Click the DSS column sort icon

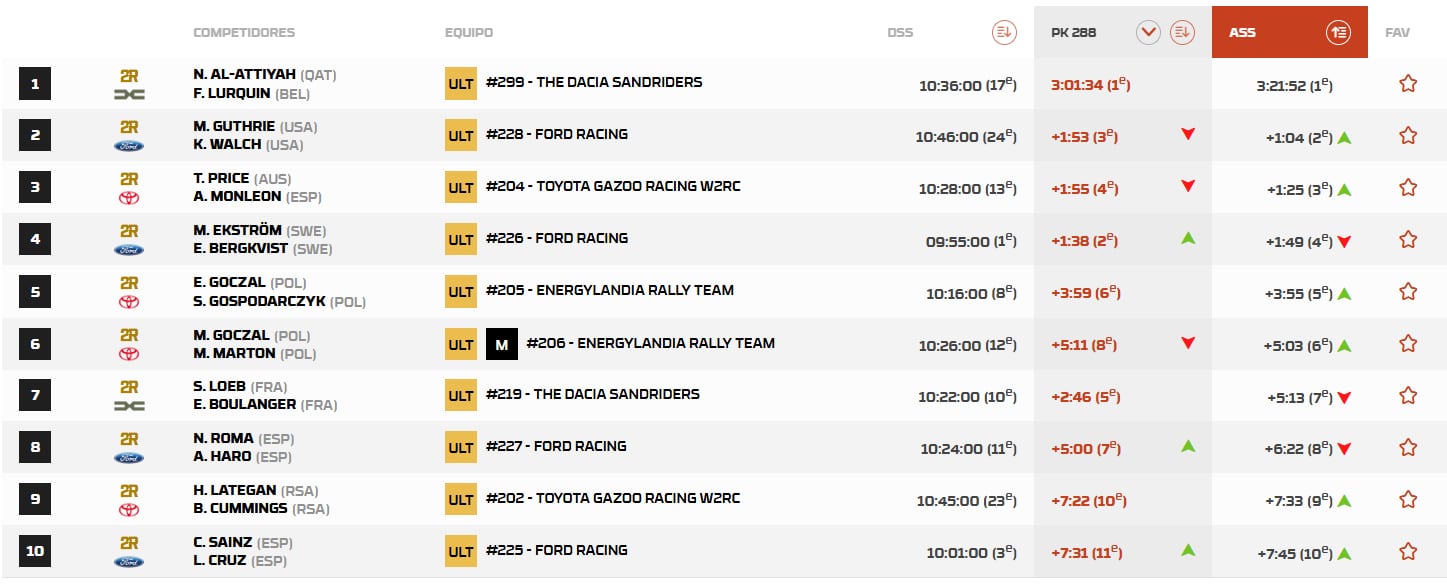pos(1004,32)
